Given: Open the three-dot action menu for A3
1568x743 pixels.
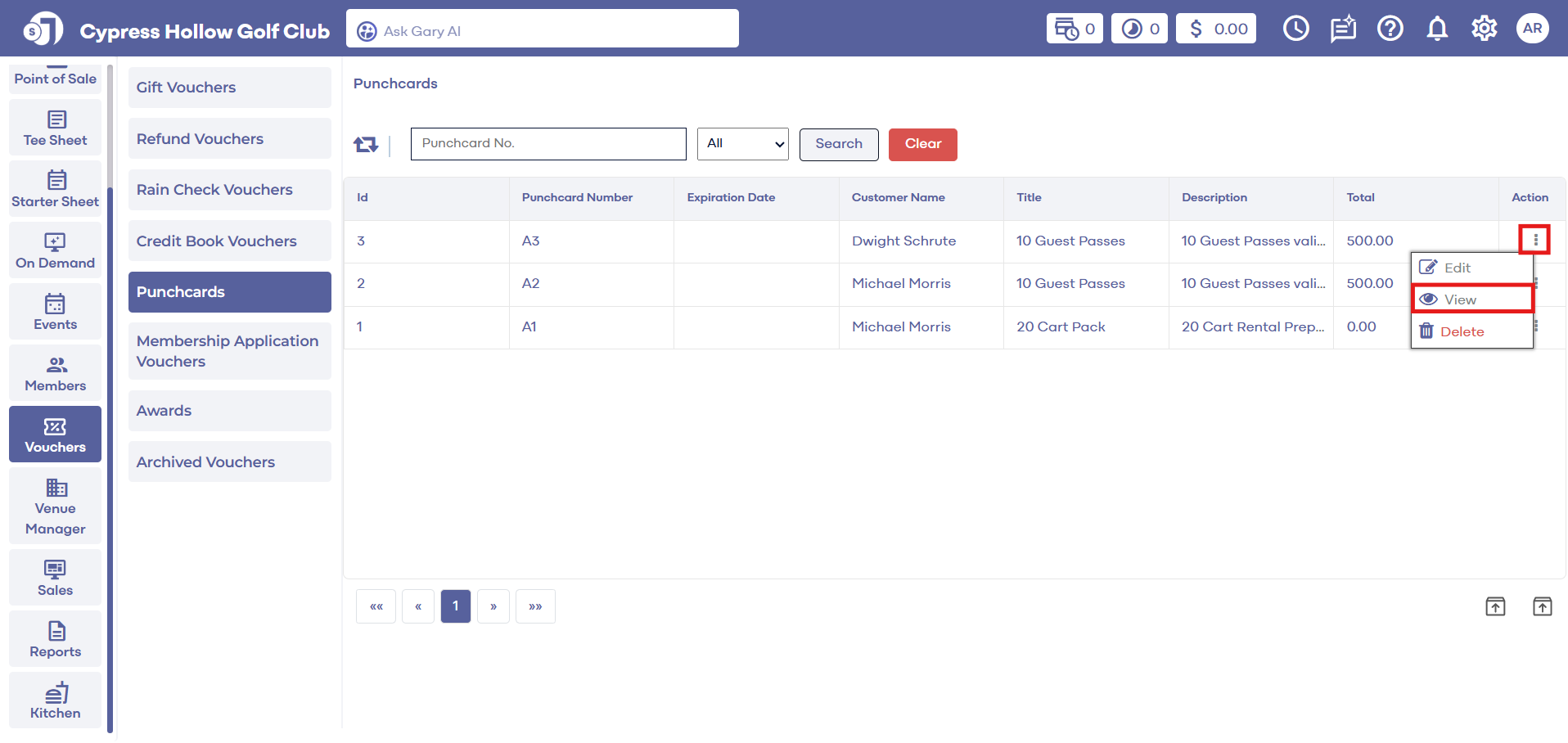Looking at the screenshot, I should coord(1535,240).
